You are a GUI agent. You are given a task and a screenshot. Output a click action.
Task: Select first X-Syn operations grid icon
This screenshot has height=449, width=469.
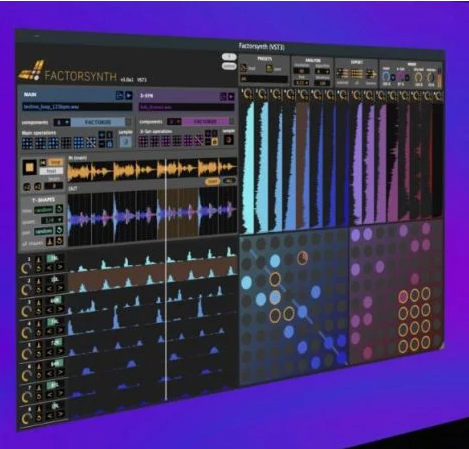[143, 141]
